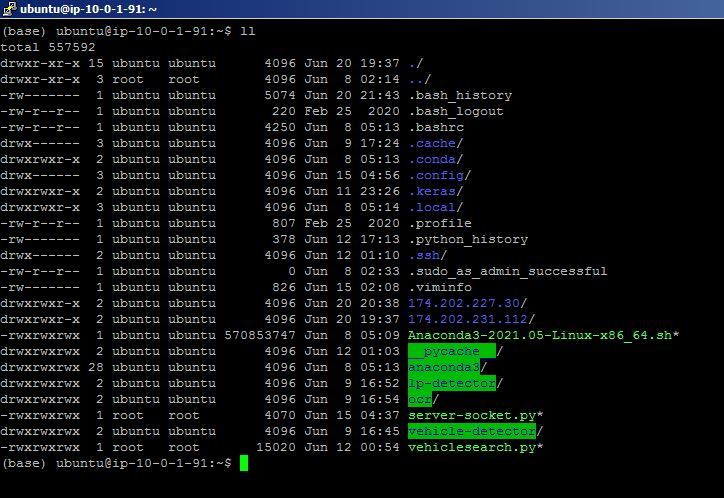Select the .bash_logout file name
Viewport: 724px width, 498px height.
coord(456,111)
